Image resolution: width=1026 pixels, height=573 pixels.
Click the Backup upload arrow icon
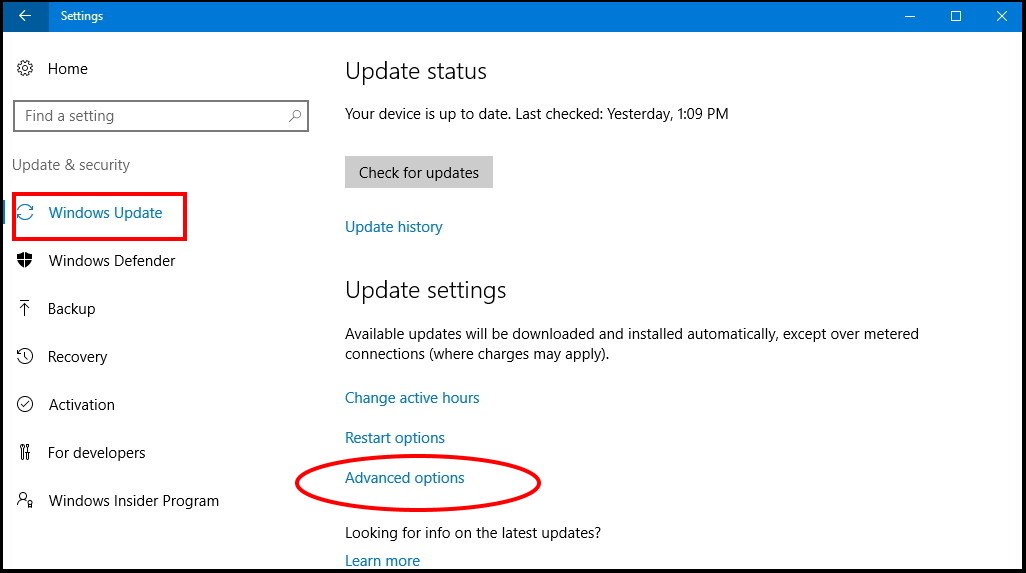25,308
